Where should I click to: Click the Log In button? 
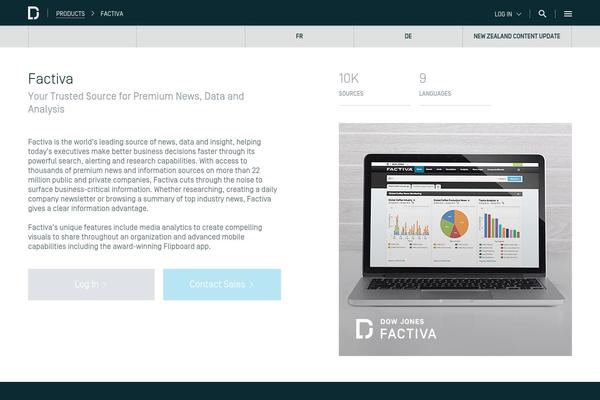(x=91, y=284)
